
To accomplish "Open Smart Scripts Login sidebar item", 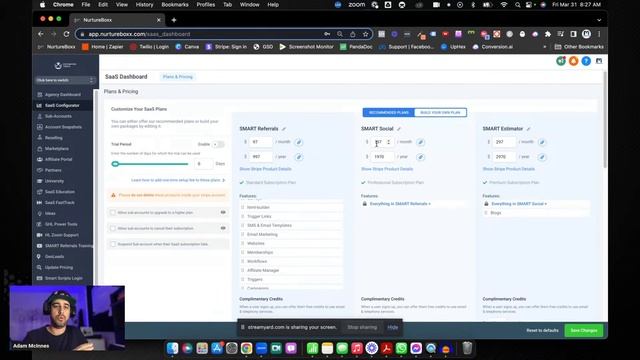I will pos(63,278).
